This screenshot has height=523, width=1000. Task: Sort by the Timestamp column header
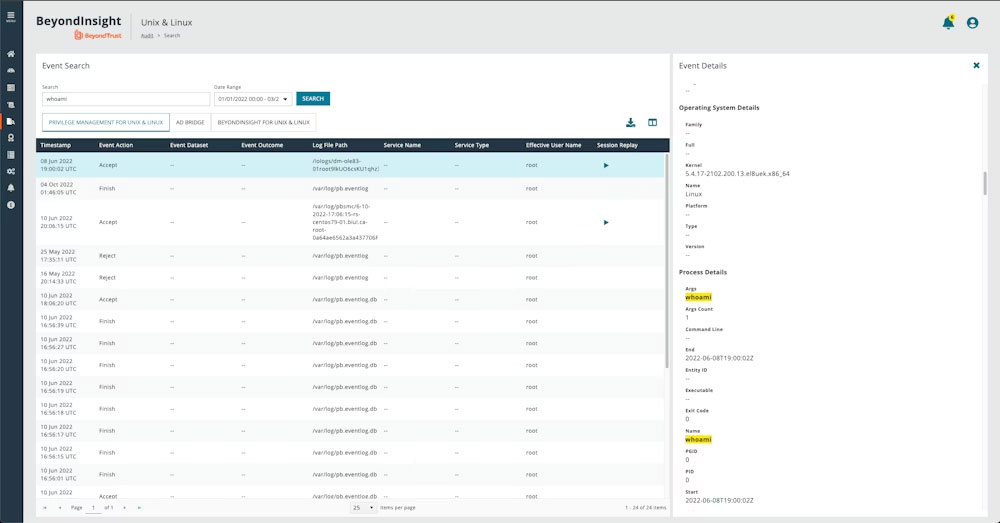tap(56, 145)
